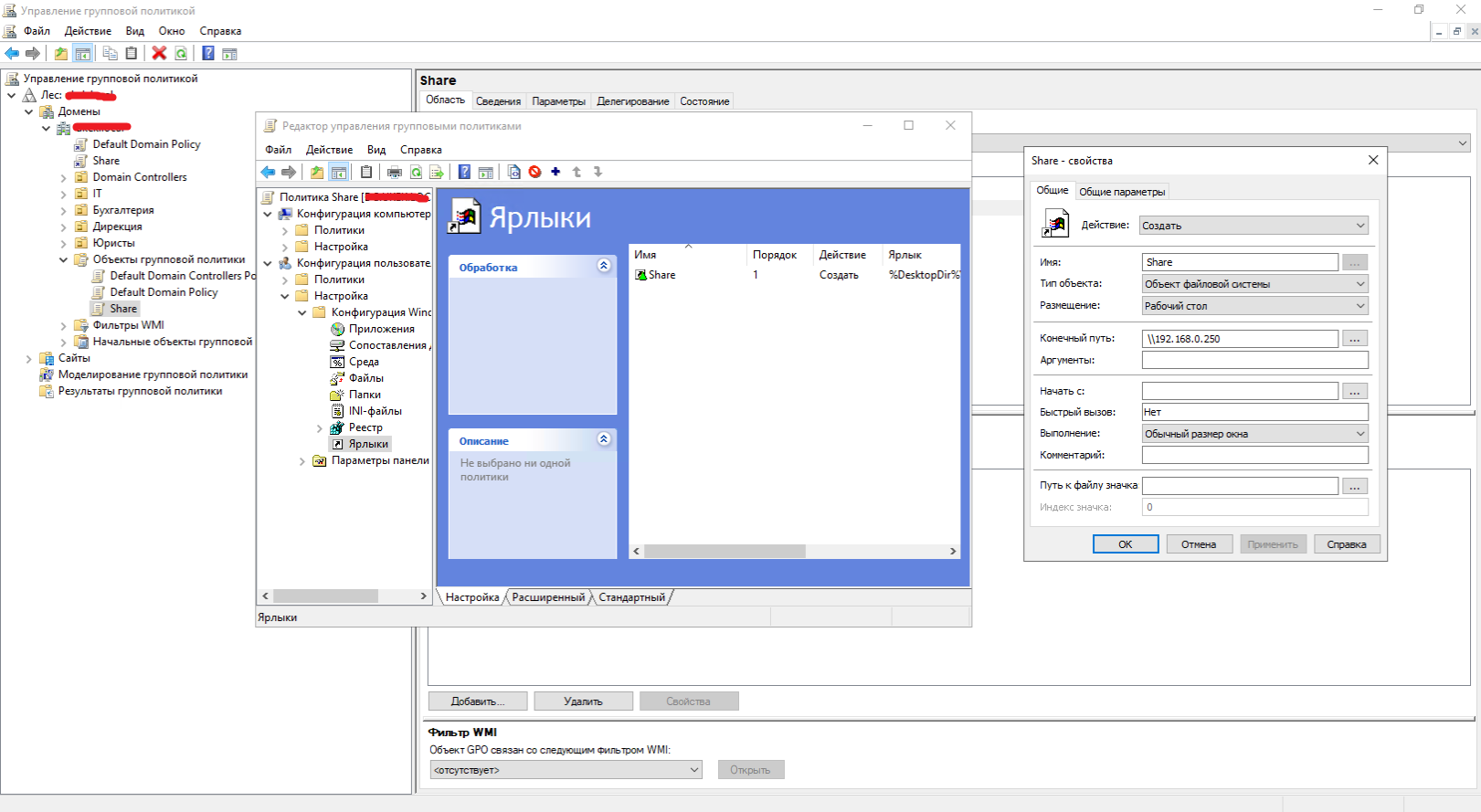Click the up-one-level folder icon in editor toolbar
This screenshot has width=1481, height=812.
point(316,172)
